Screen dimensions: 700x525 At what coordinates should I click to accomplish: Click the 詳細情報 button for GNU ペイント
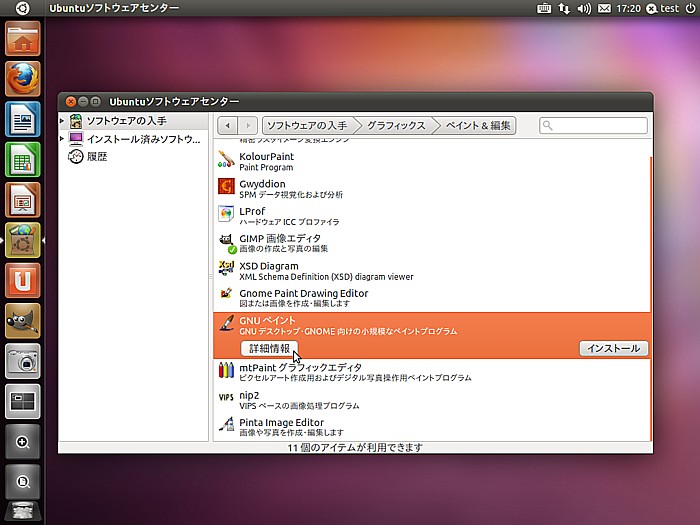click(x=270, y=349)
